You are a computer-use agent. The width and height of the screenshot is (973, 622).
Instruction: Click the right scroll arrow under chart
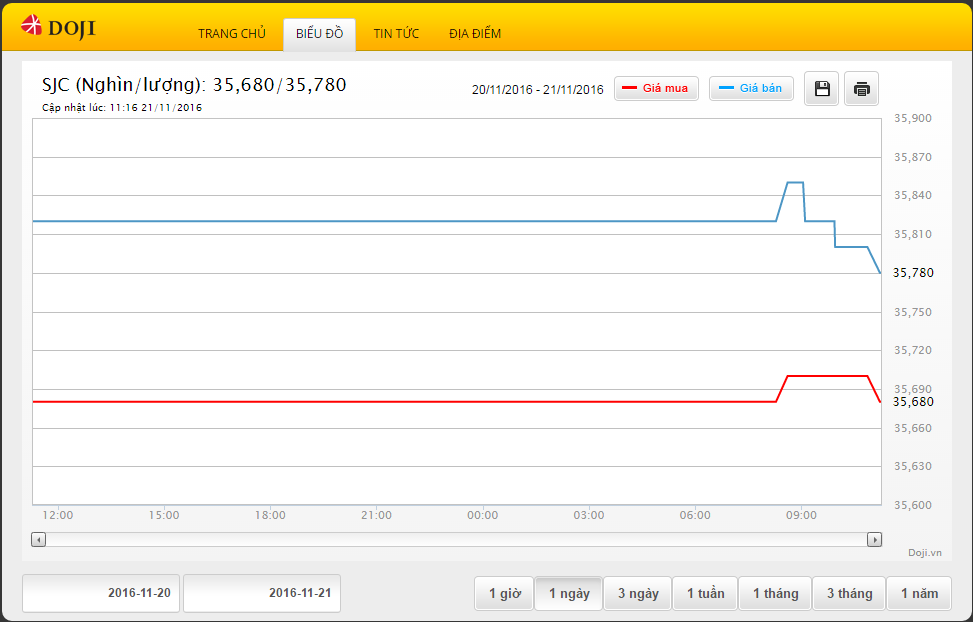pyautogui.click(x=874, y=539)
